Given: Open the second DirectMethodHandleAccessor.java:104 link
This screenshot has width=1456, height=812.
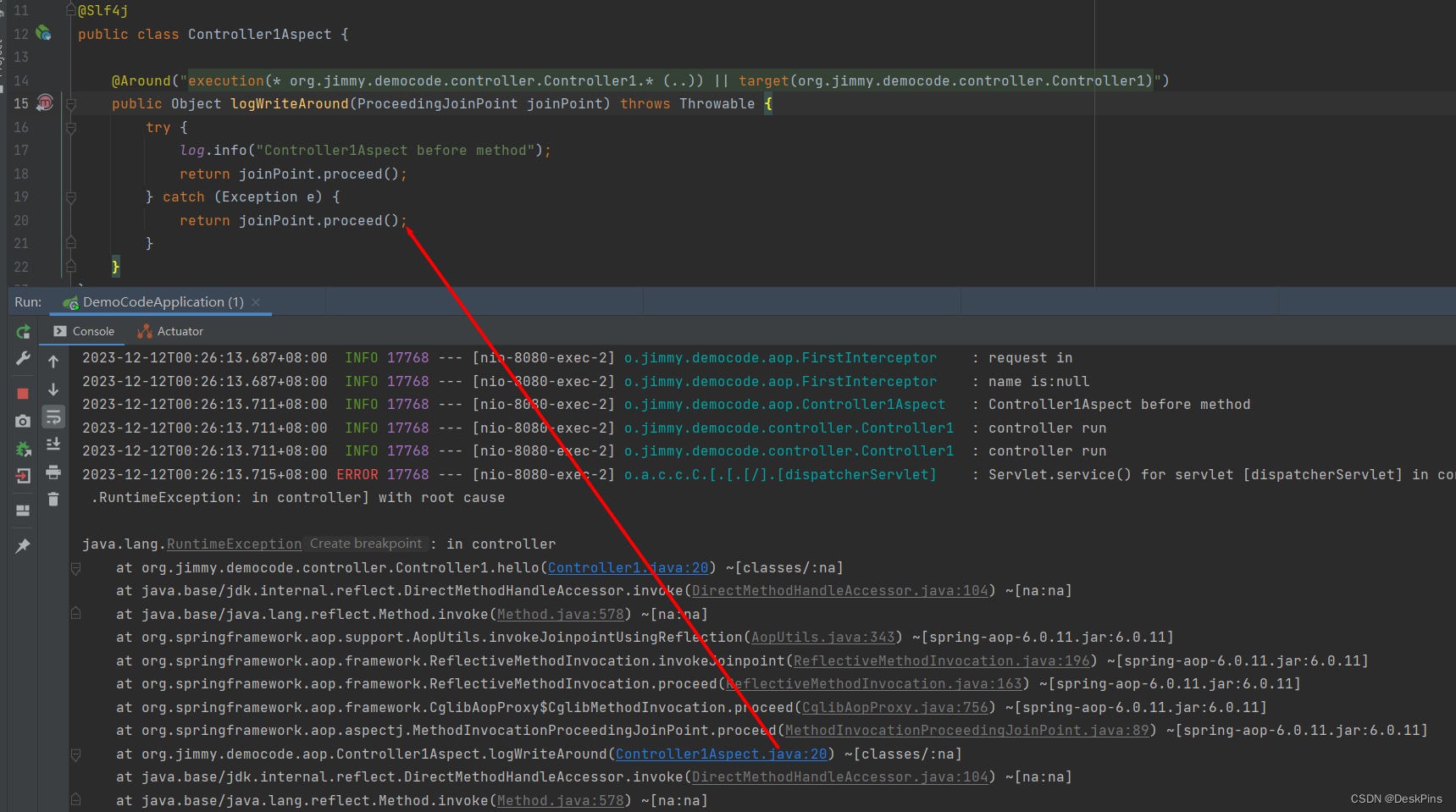Looking at the screenshot, I should pos(840,777).
